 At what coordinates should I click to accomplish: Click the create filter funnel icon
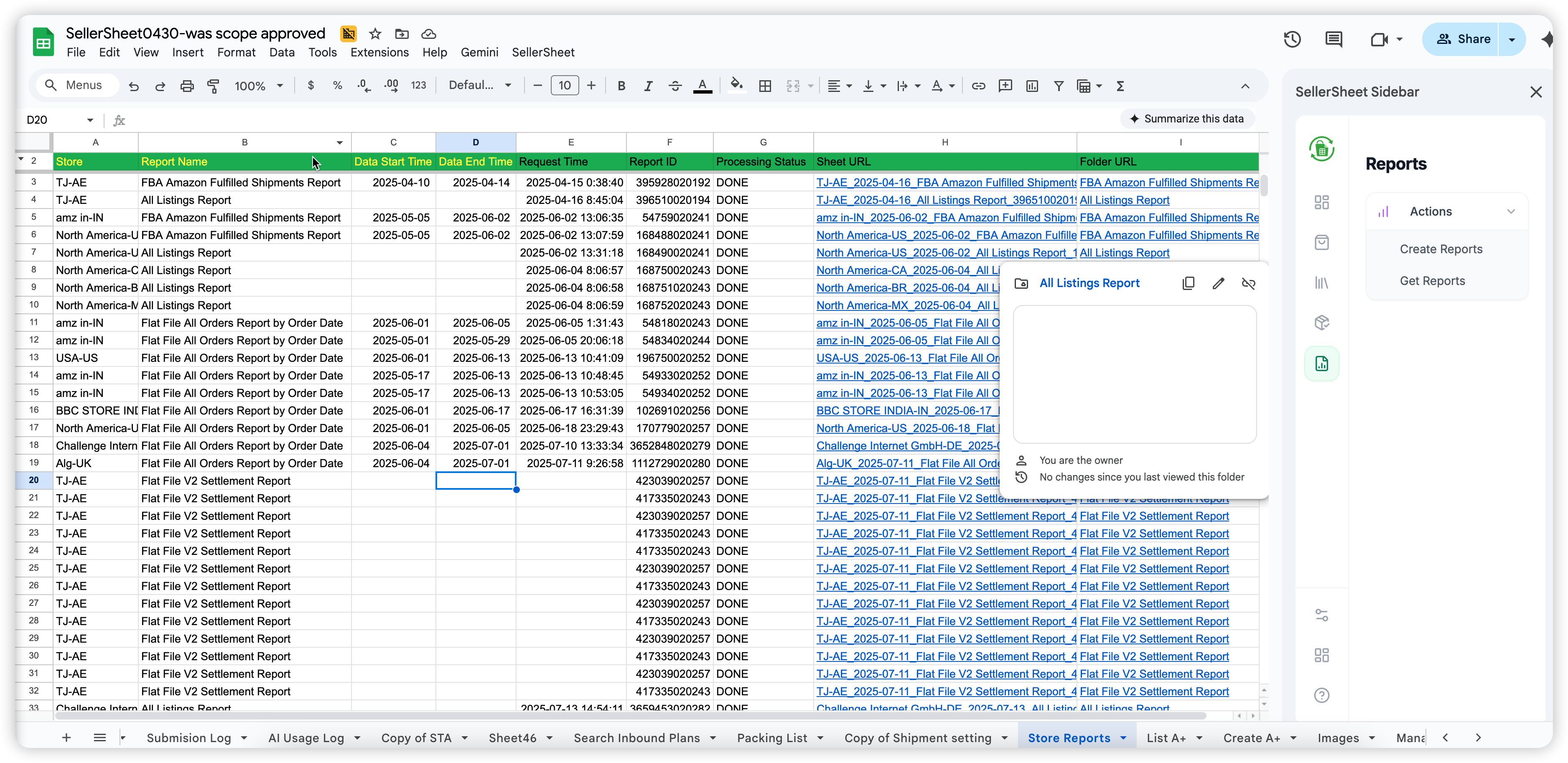point(1059,86)
